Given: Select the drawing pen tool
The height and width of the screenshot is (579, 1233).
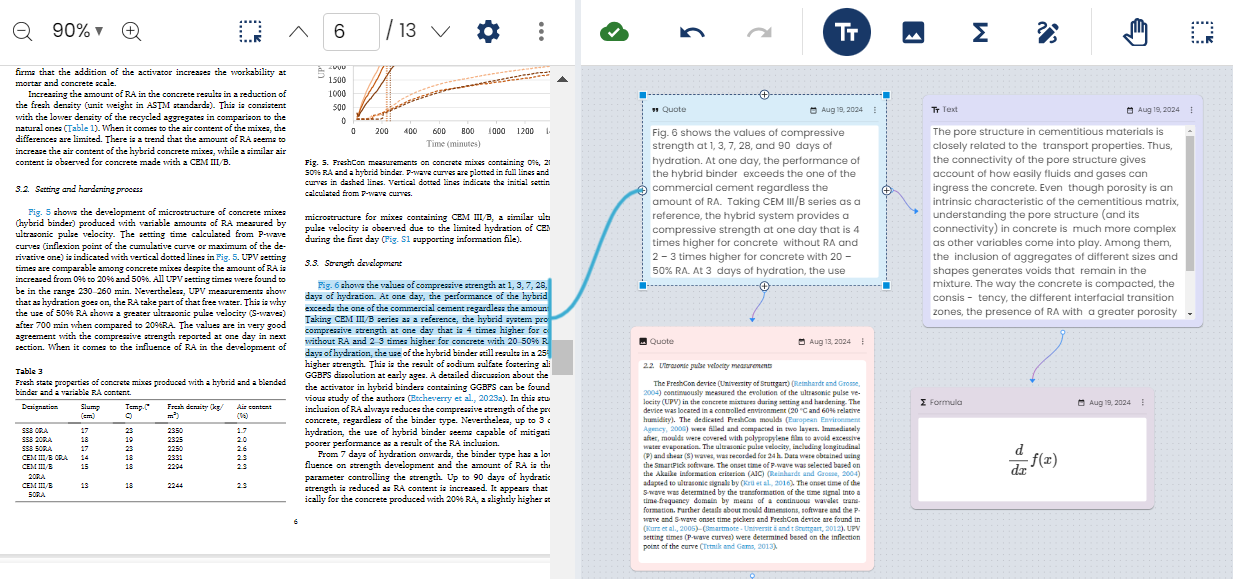Looking at the screenshot, I should [1048, 31].
